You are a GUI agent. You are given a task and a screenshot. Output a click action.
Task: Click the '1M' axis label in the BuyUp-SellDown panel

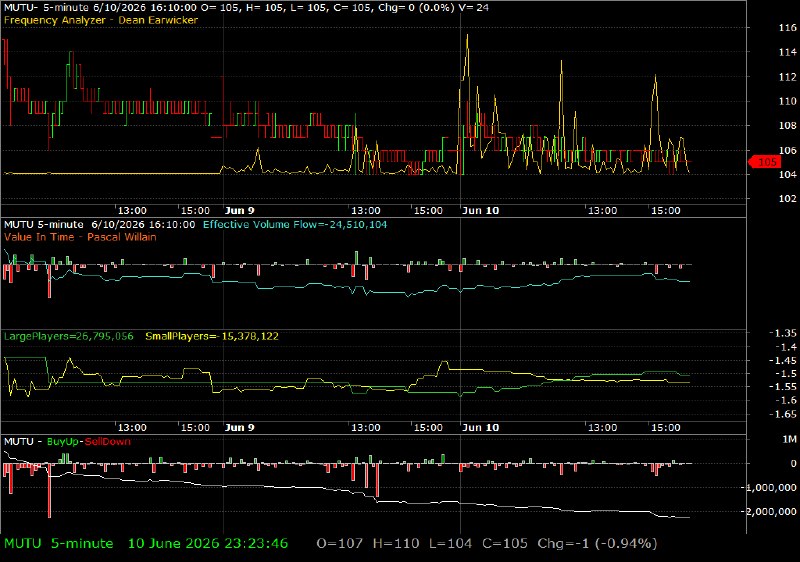pos(790,440)
